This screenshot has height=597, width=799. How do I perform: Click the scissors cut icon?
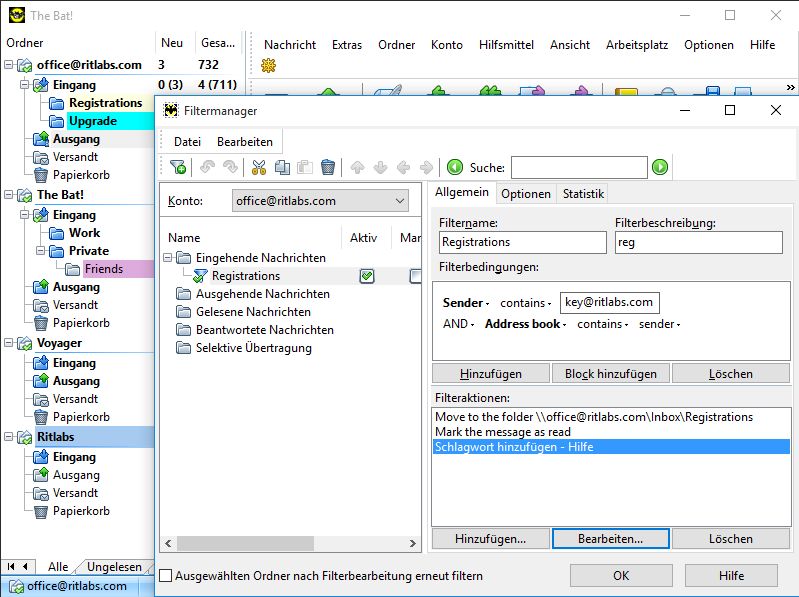[x=259, y=168]
